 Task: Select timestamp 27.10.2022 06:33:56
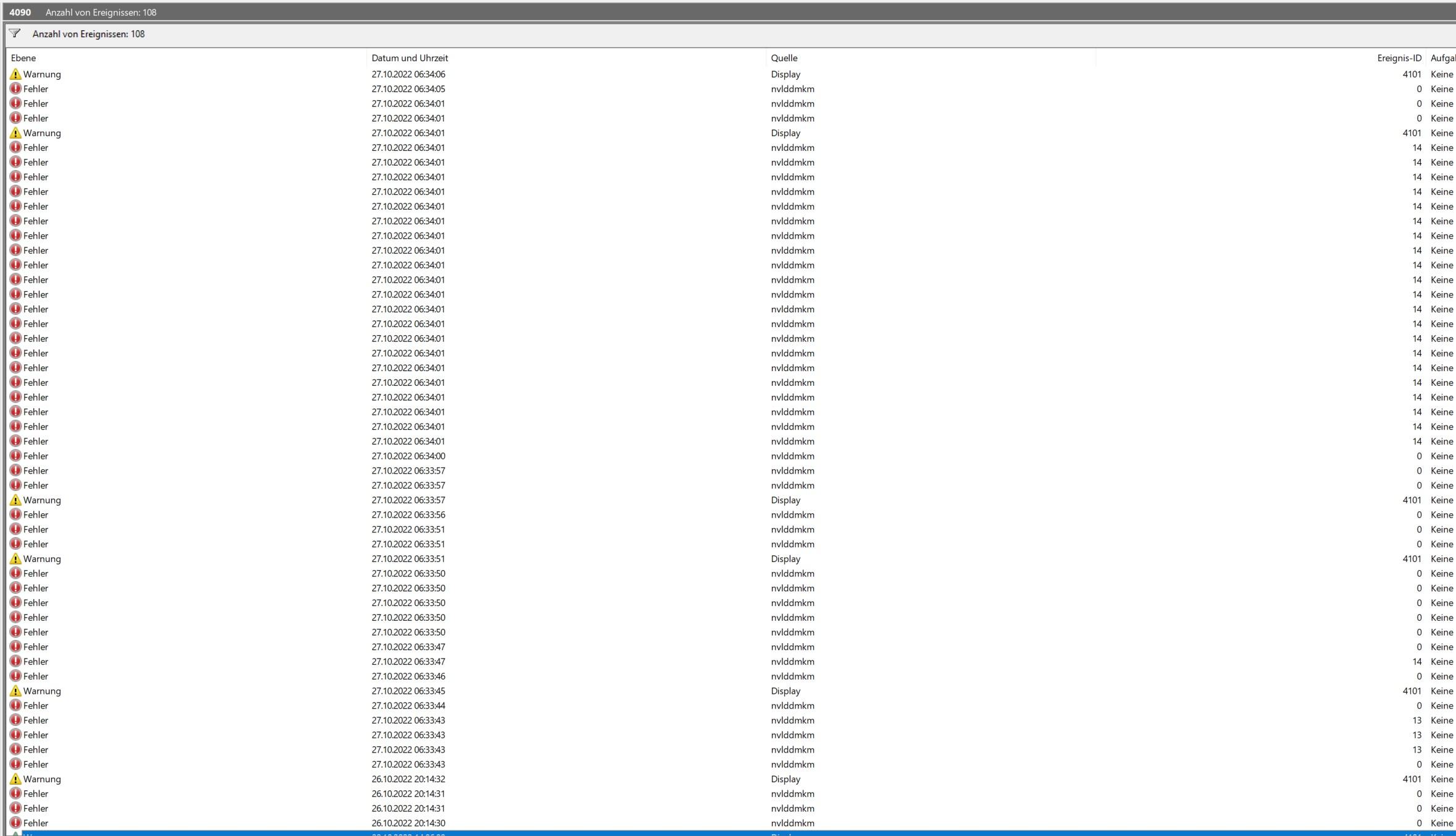pos(408,515)
